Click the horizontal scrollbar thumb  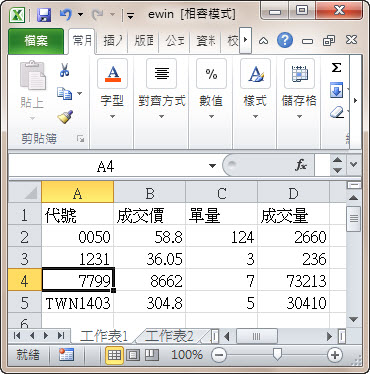(x=257, y=336)
